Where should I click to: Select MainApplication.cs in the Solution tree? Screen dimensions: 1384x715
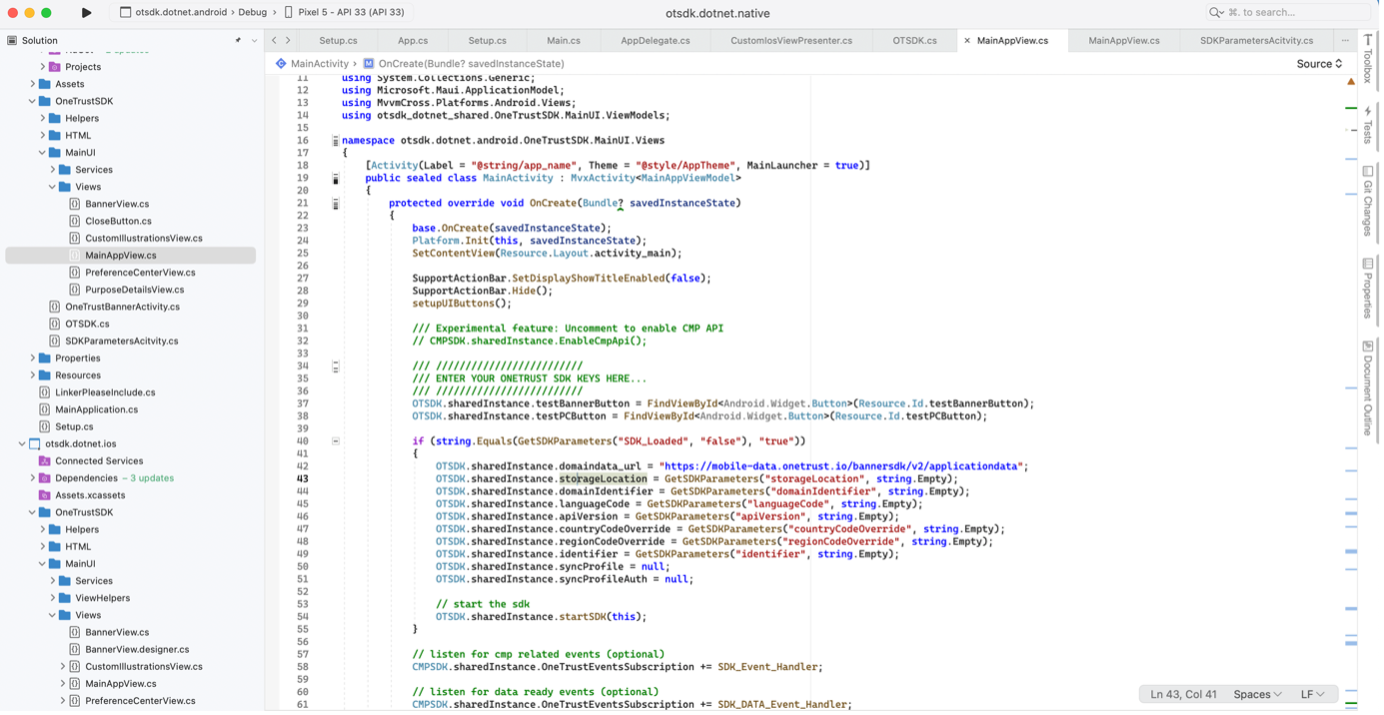(x=96, y=410)
